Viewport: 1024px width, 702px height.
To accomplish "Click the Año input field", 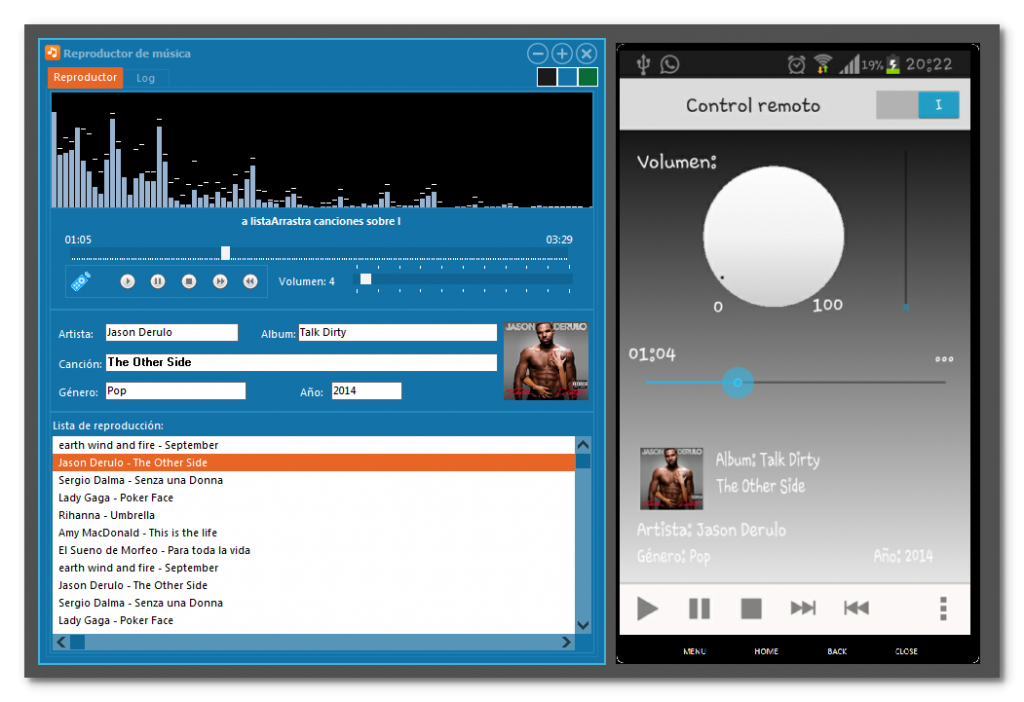I will coord(366,391).
